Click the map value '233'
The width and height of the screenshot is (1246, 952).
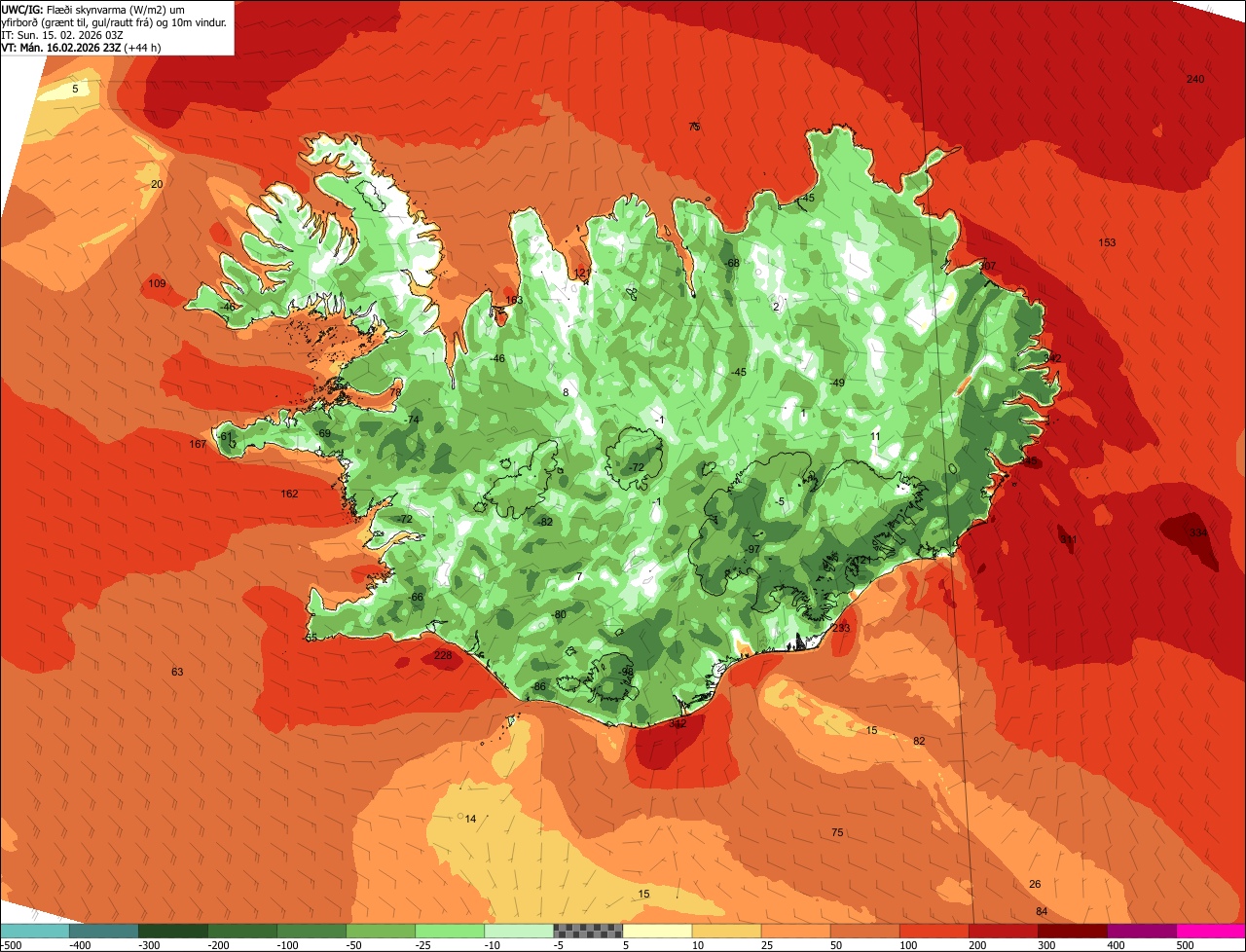click(841, 628)
